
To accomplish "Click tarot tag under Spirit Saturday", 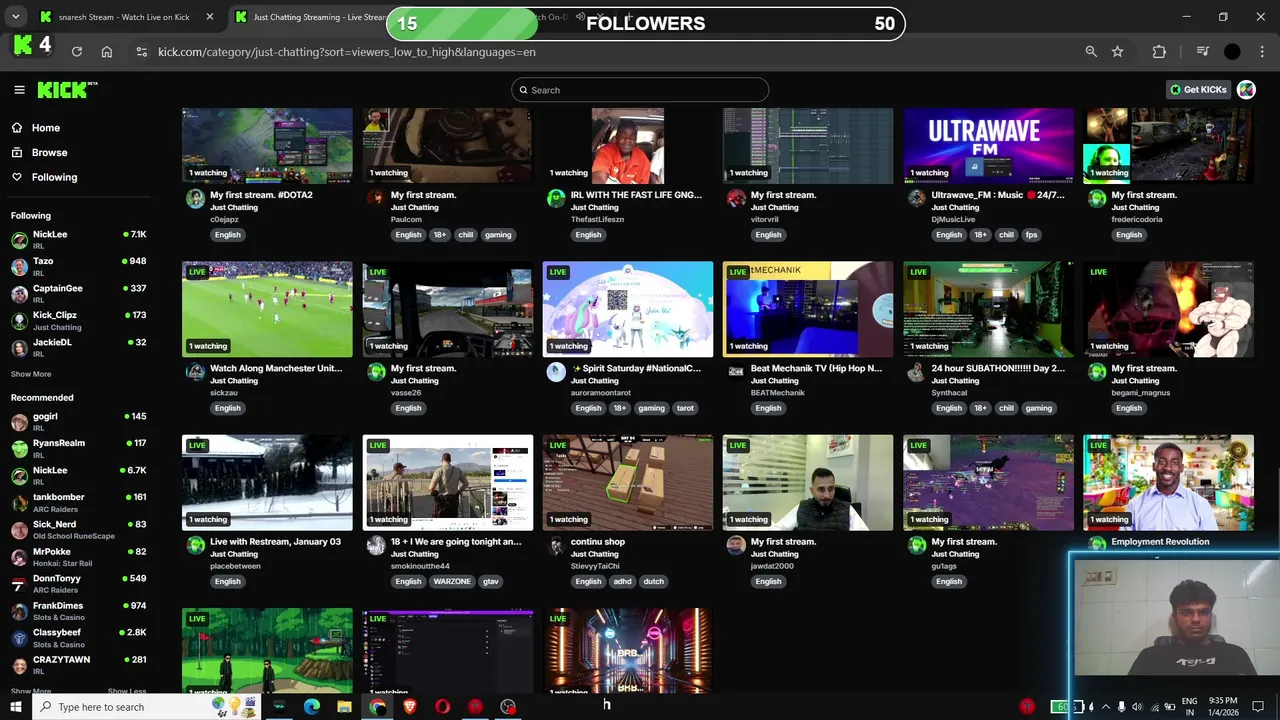I will [685, 408].
